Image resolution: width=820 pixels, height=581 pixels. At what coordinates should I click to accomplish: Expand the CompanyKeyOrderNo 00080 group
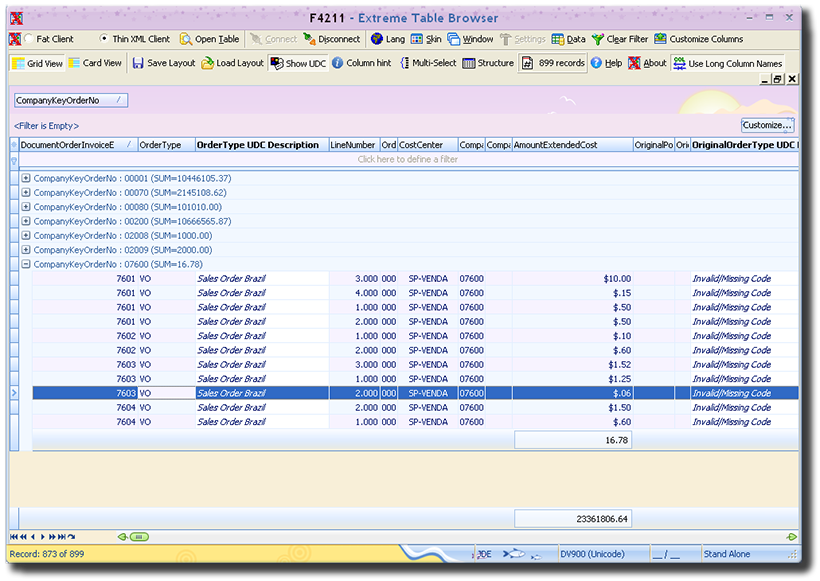pos(26,207)
